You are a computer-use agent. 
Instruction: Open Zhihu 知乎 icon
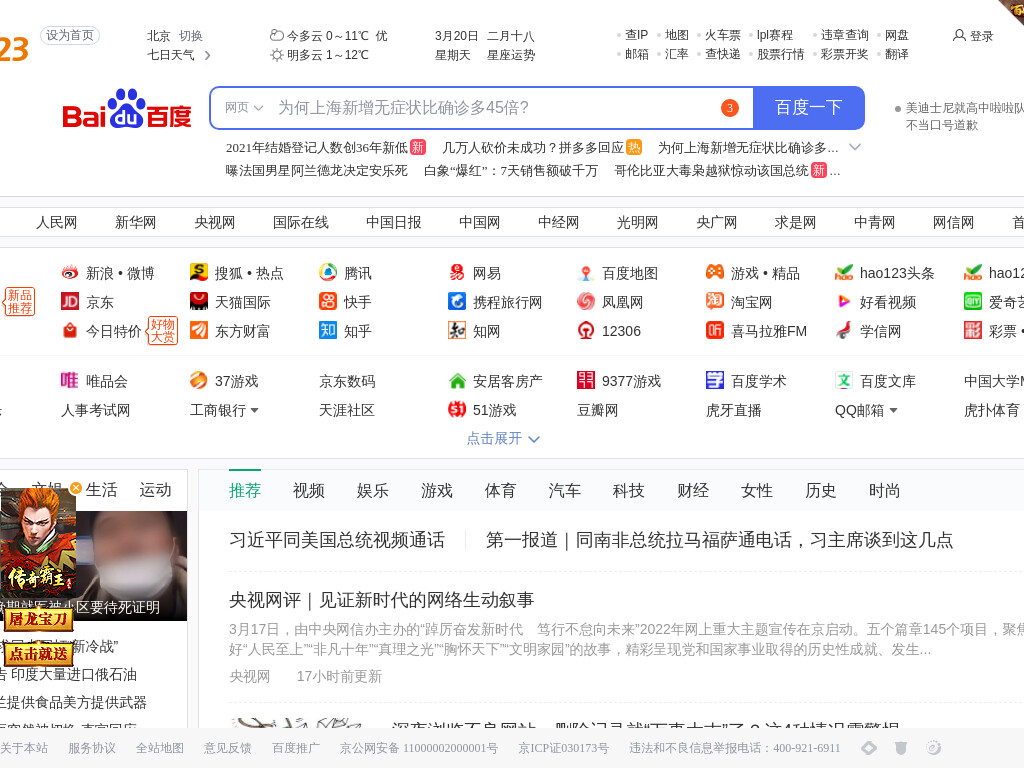(x=328, y=330)
